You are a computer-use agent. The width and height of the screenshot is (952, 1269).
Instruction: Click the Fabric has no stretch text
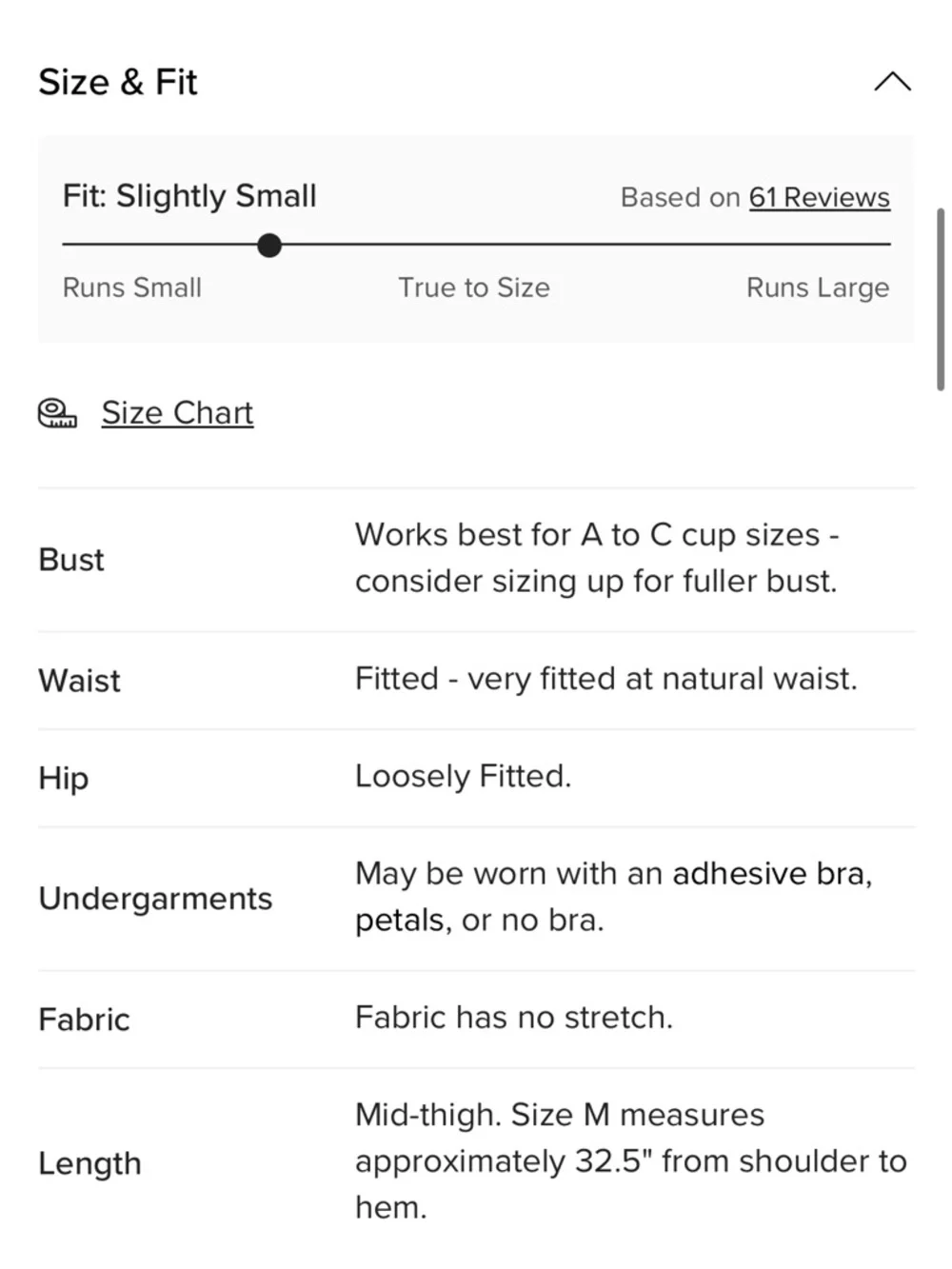(x=513, y=1018)
